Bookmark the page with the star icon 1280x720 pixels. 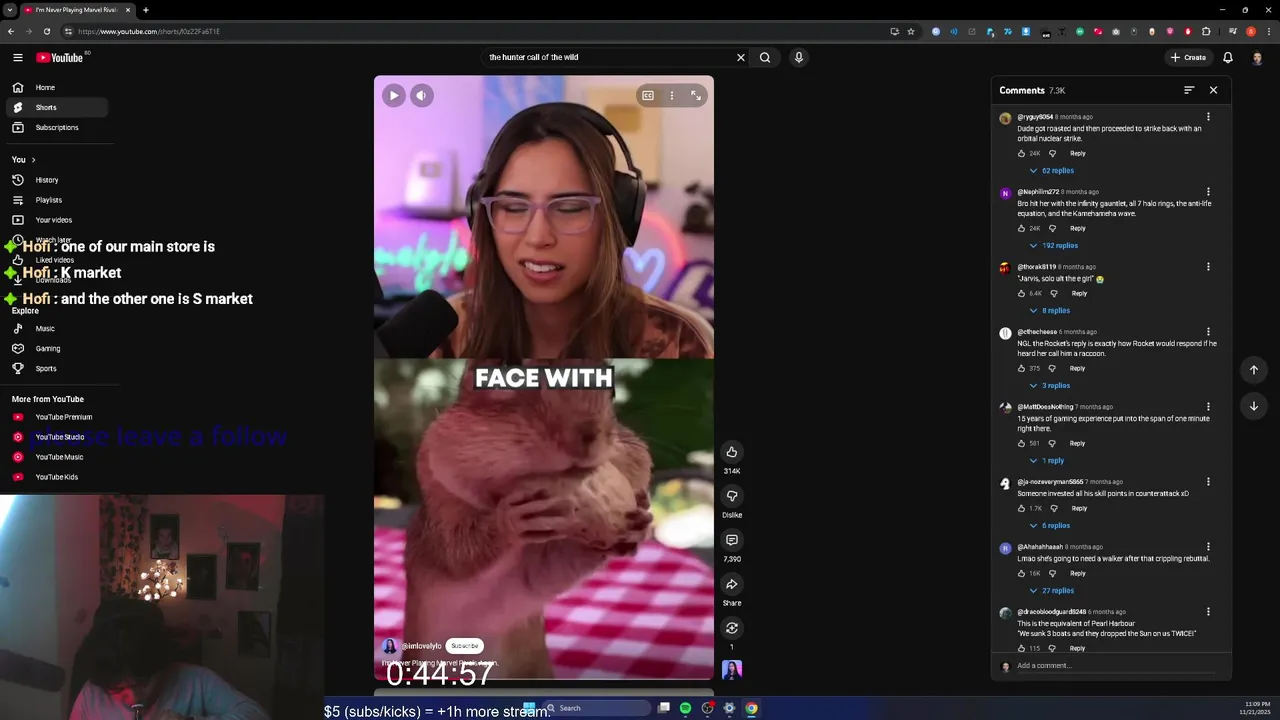point(911,31)
